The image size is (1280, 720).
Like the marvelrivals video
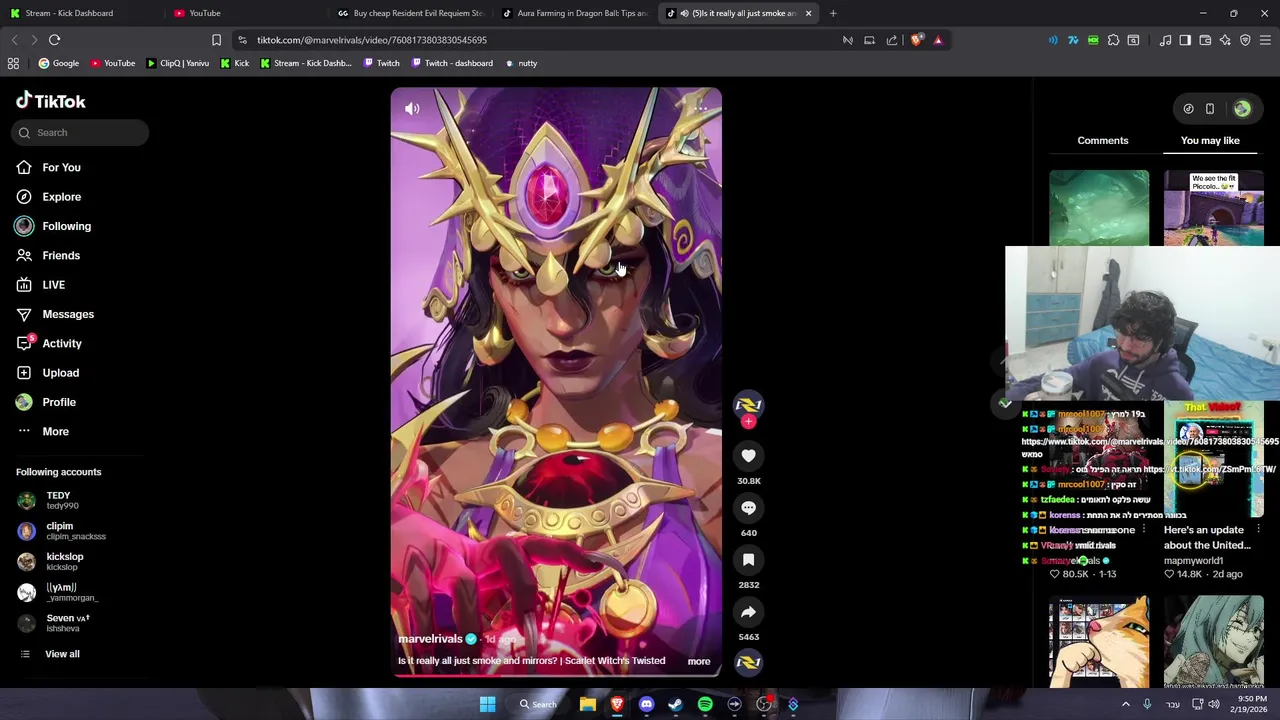click(748, 456)
